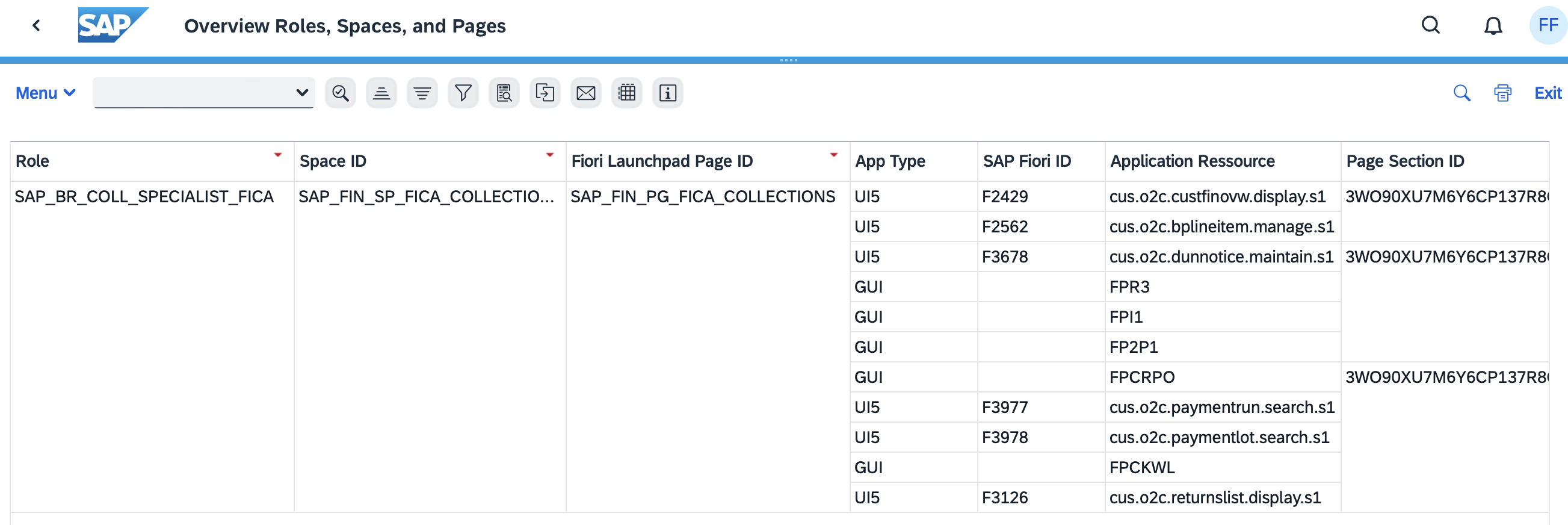Open the Change Layout grid icon
This screenshot has height=525, width=1568.
(627, 93)
